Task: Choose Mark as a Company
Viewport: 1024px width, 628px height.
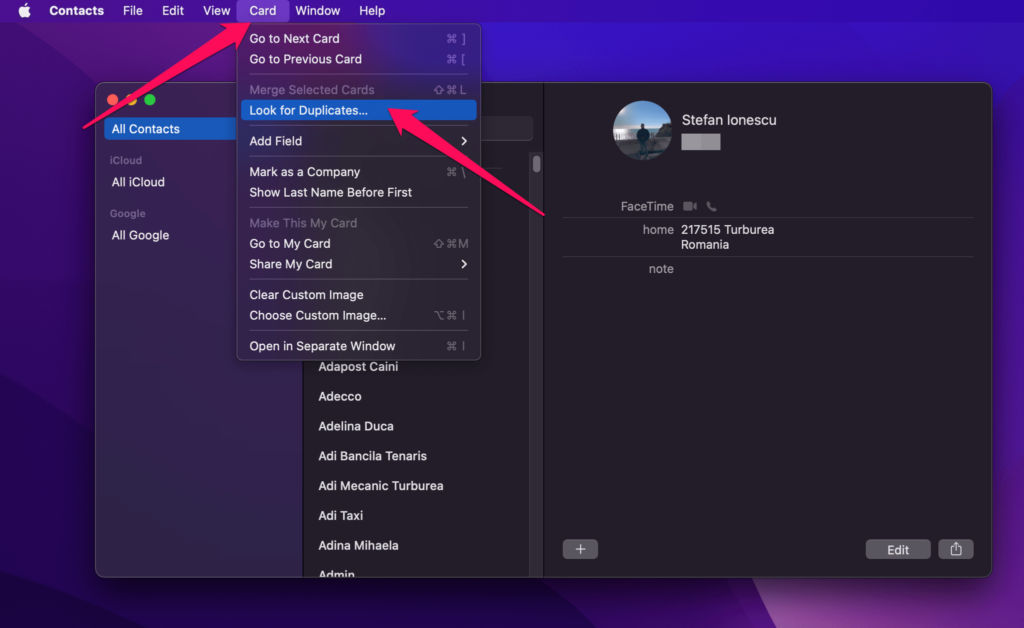Action: point(305,172)
